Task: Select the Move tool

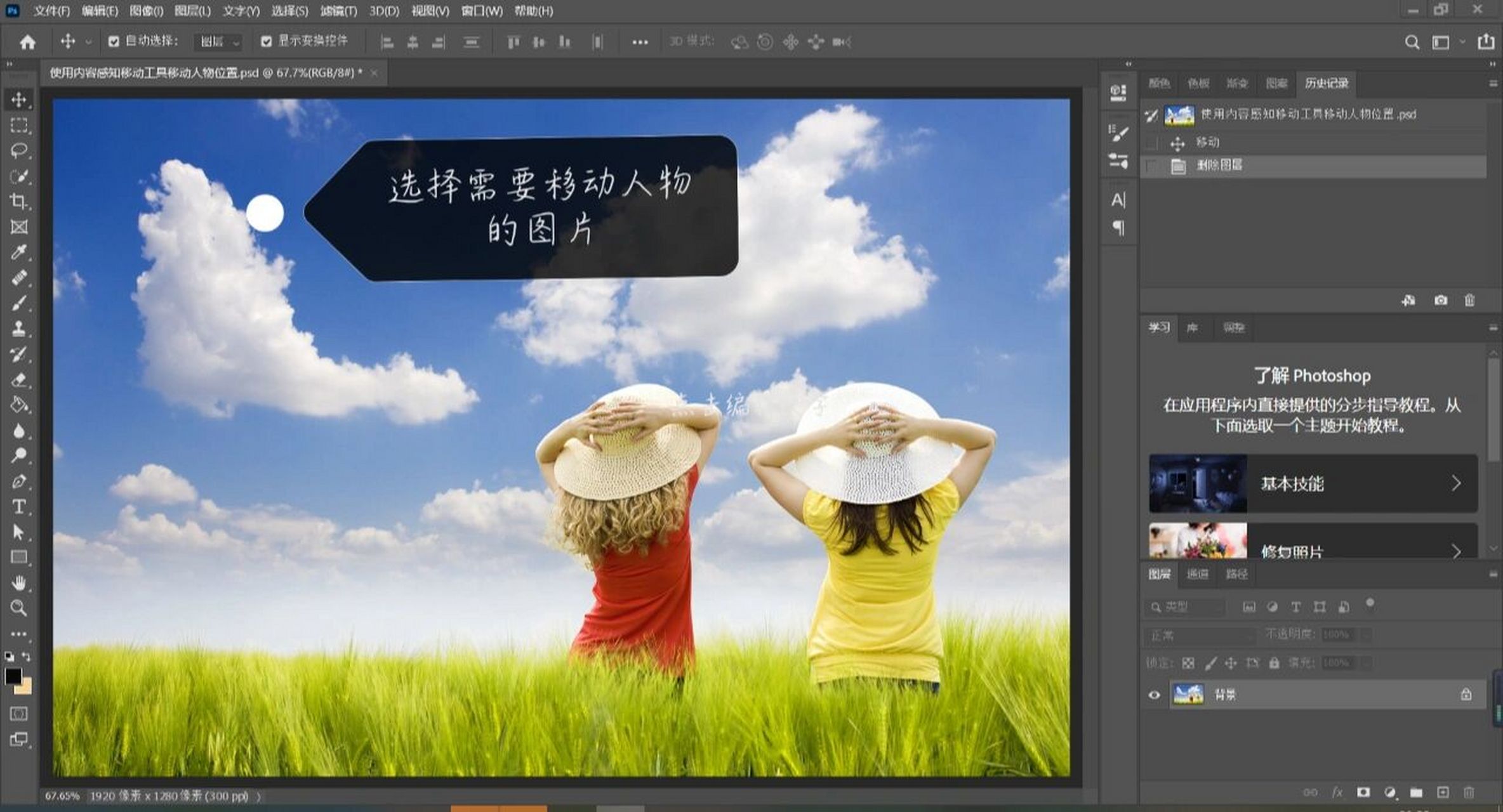Action: click(x=19, y=100)
